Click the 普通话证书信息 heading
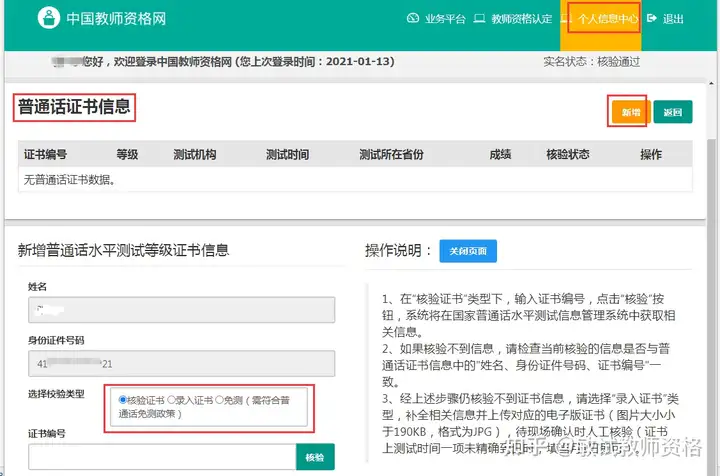The image size is (720, 476). (74, 107)
